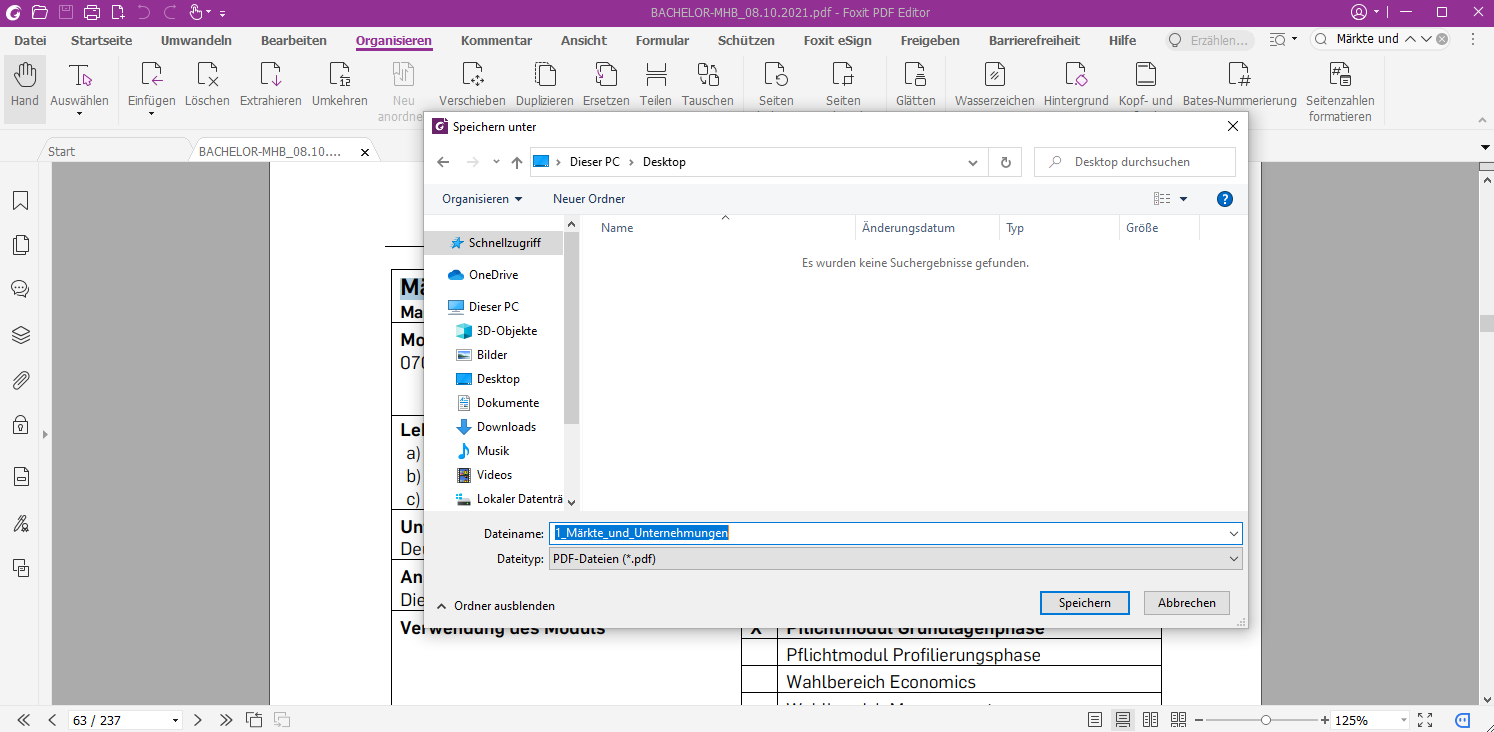Click the Hintergrund background icon
The image size is (1494, 732).
1076,76
